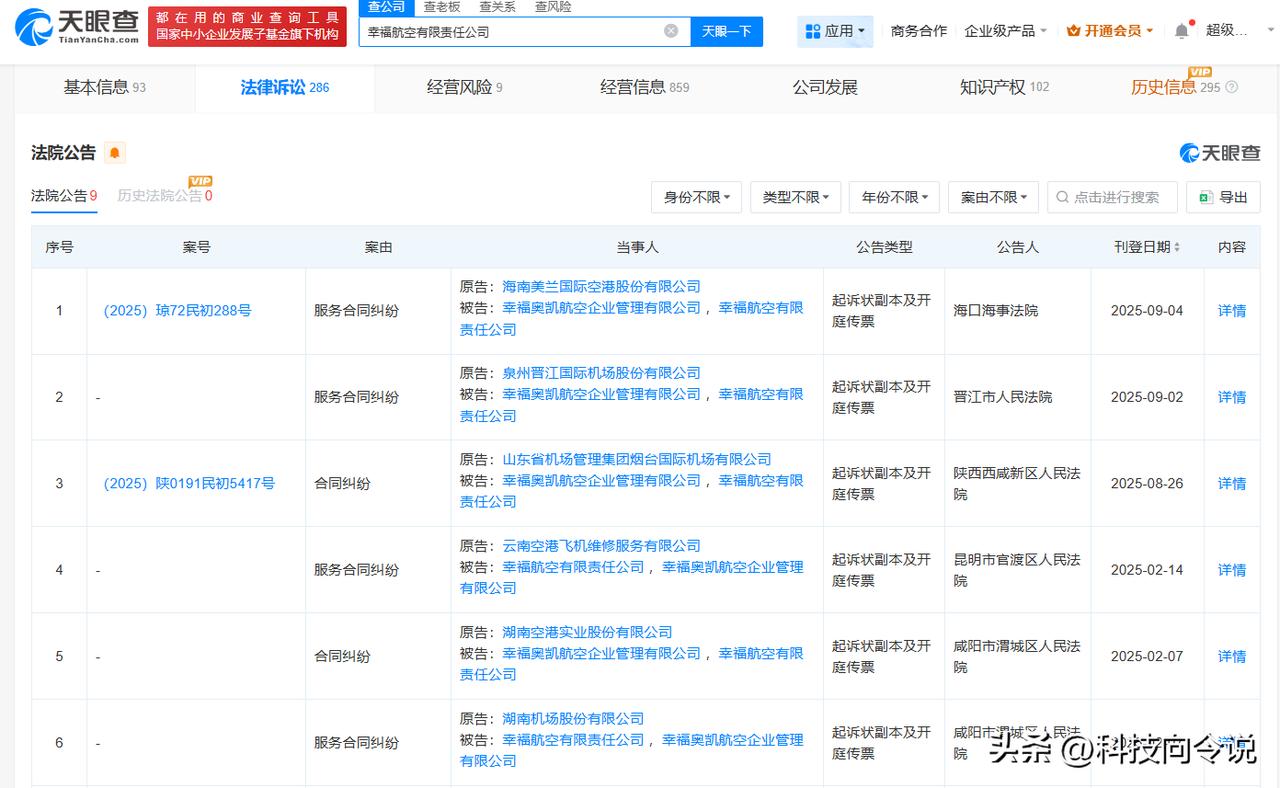This screenshot has height=788, width=1280.
Task: Select the 查风险 search mode tab
Action: pyautogui.click(x=553, y=7)
